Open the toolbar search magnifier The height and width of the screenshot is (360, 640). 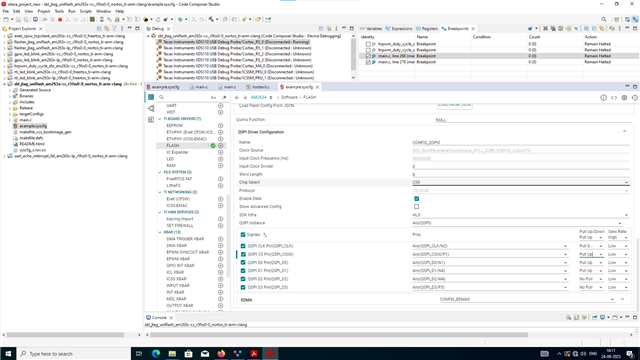pos(604,20)
